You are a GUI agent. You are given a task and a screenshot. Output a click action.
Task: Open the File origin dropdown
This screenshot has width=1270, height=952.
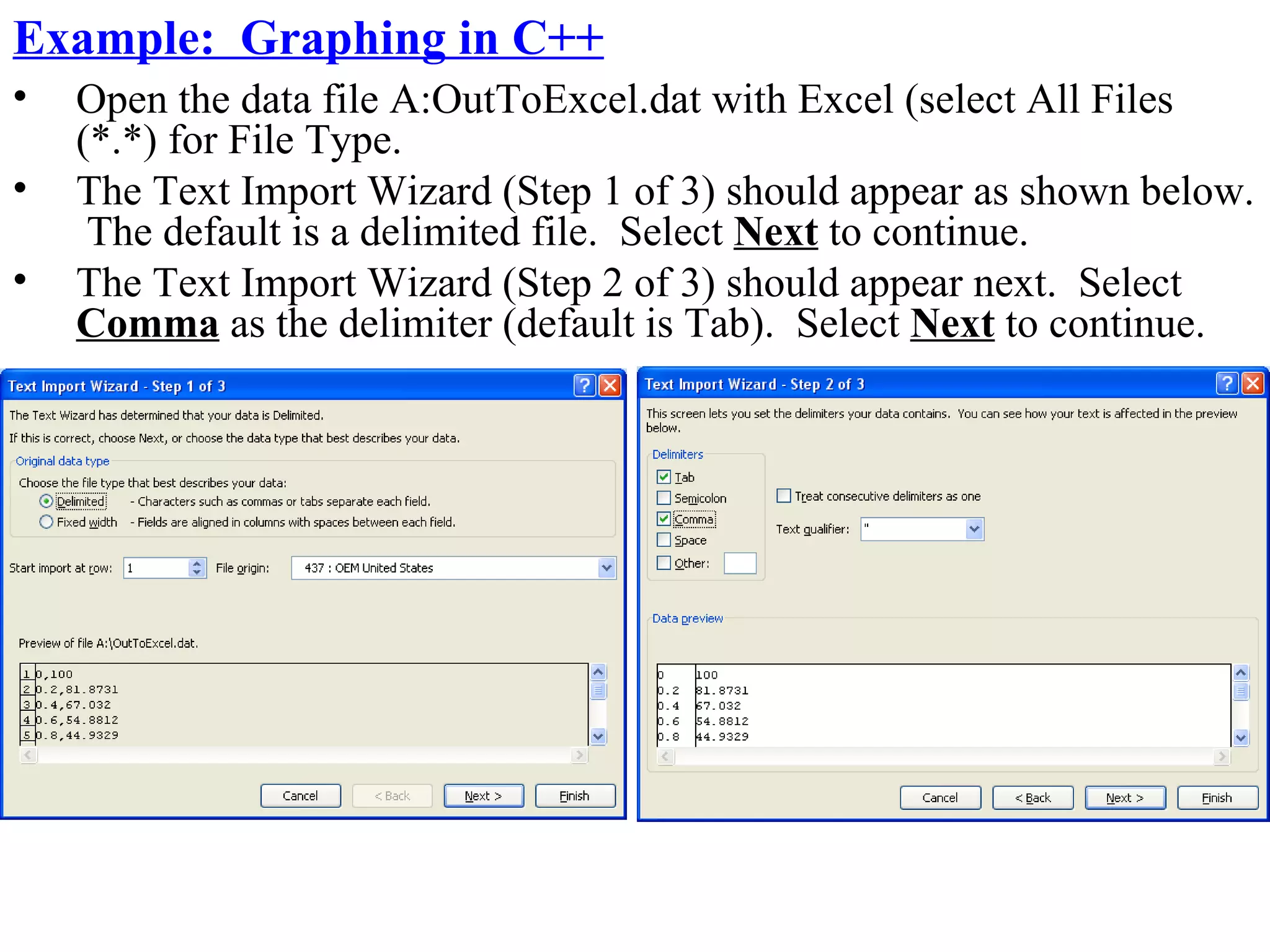pyautogui.click(x=606, y=568)
